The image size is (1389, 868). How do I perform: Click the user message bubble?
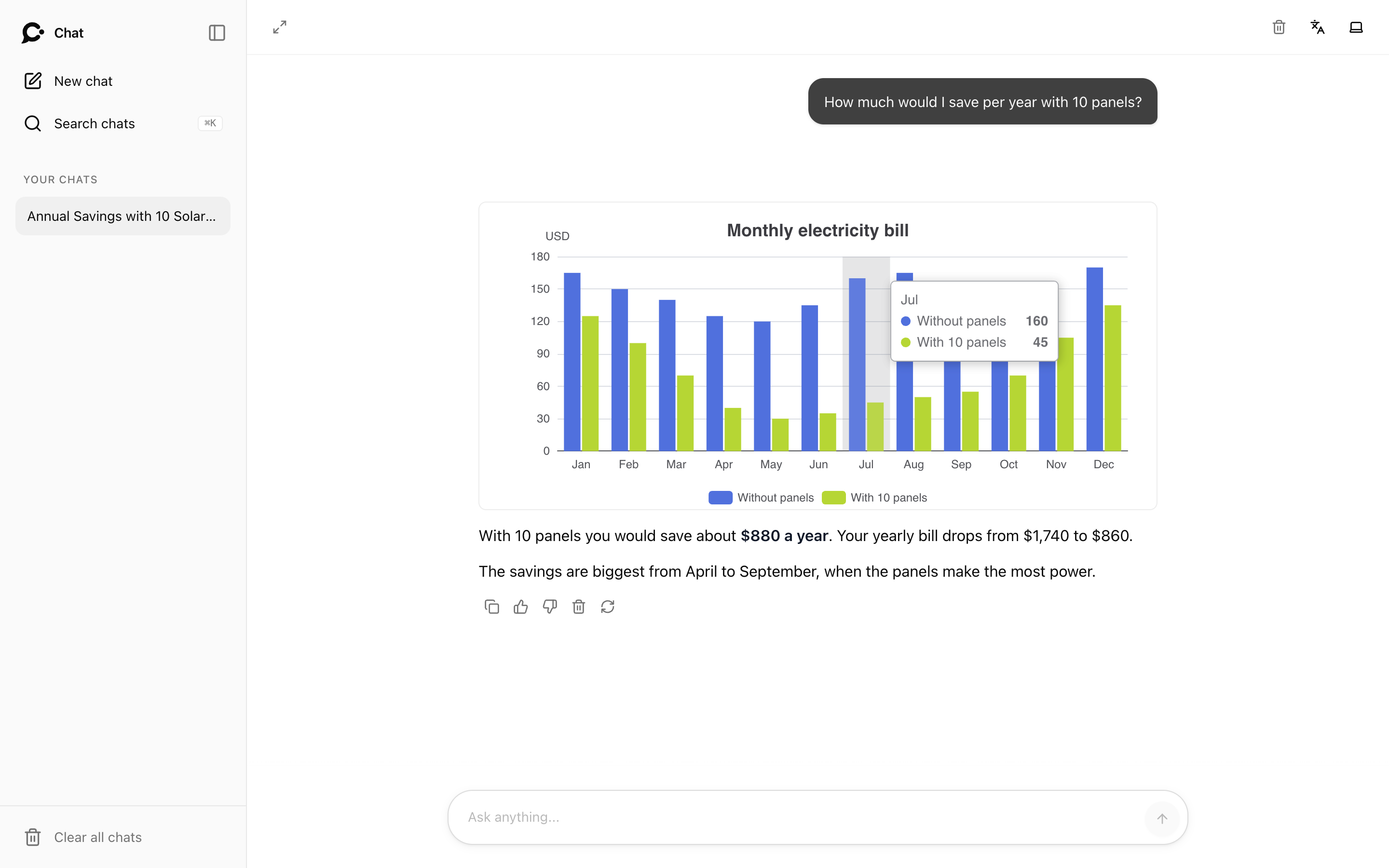coord(982,102)
